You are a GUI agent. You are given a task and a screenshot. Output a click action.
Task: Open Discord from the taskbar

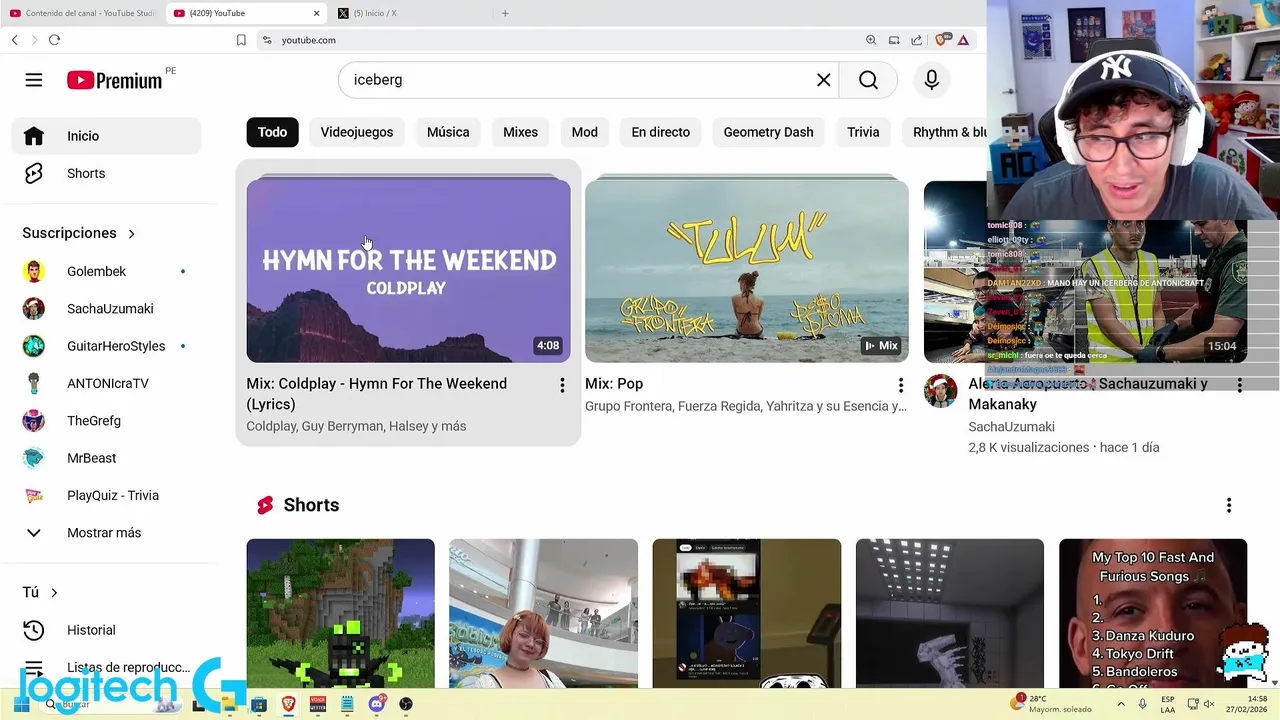click(376, 704)
